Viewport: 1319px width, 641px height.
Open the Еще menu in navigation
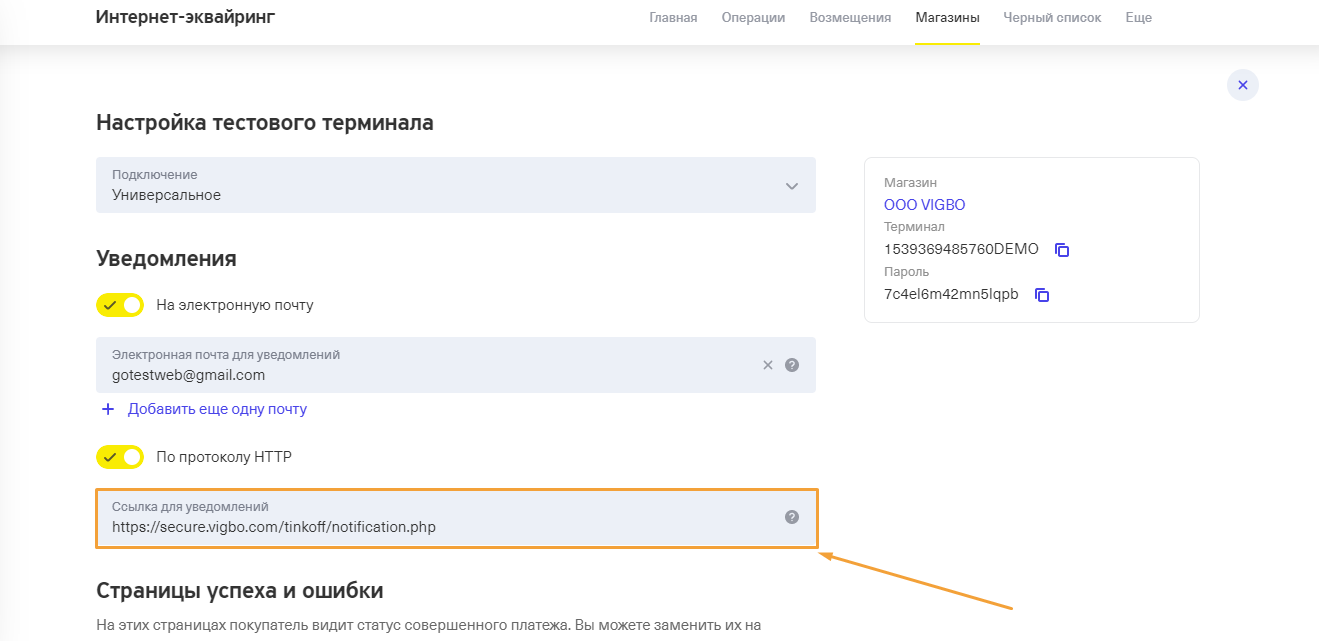1138,18
